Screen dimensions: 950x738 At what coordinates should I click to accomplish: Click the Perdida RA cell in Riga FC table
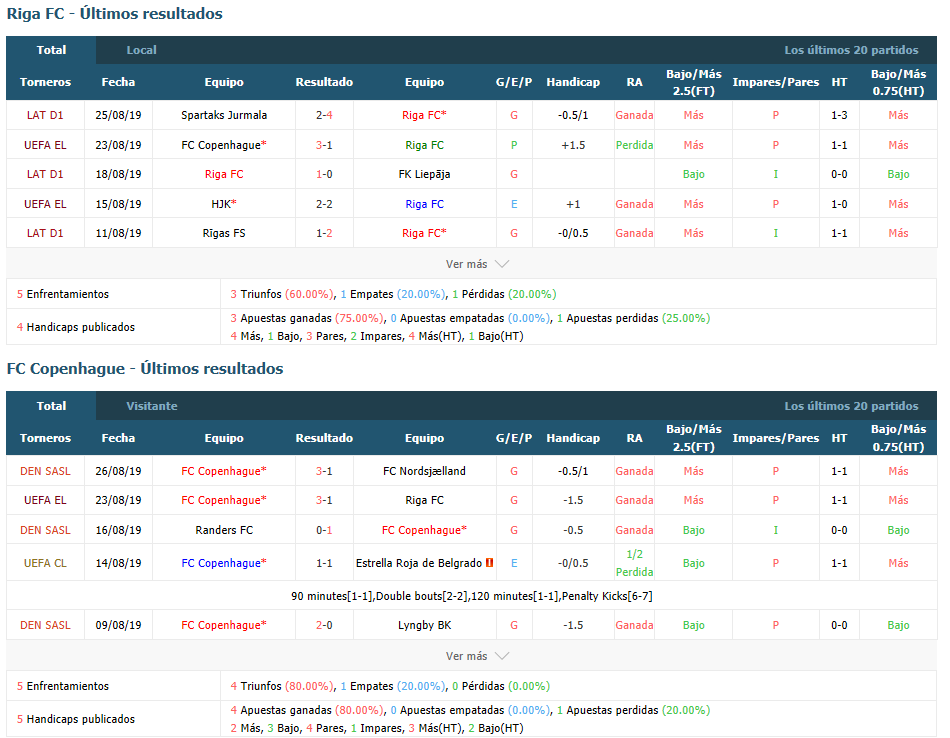(634, 145)
